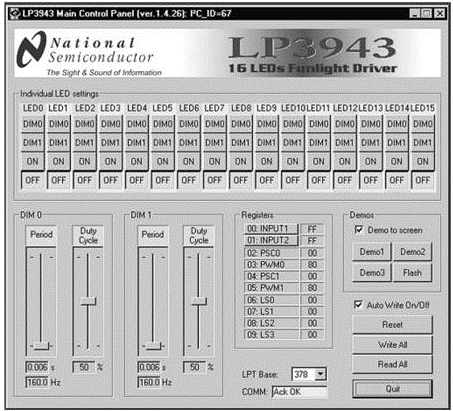Set LED0 to DIM0
Image resolution: width=453 pixels, height=411 pixels.
pos(33,124)
